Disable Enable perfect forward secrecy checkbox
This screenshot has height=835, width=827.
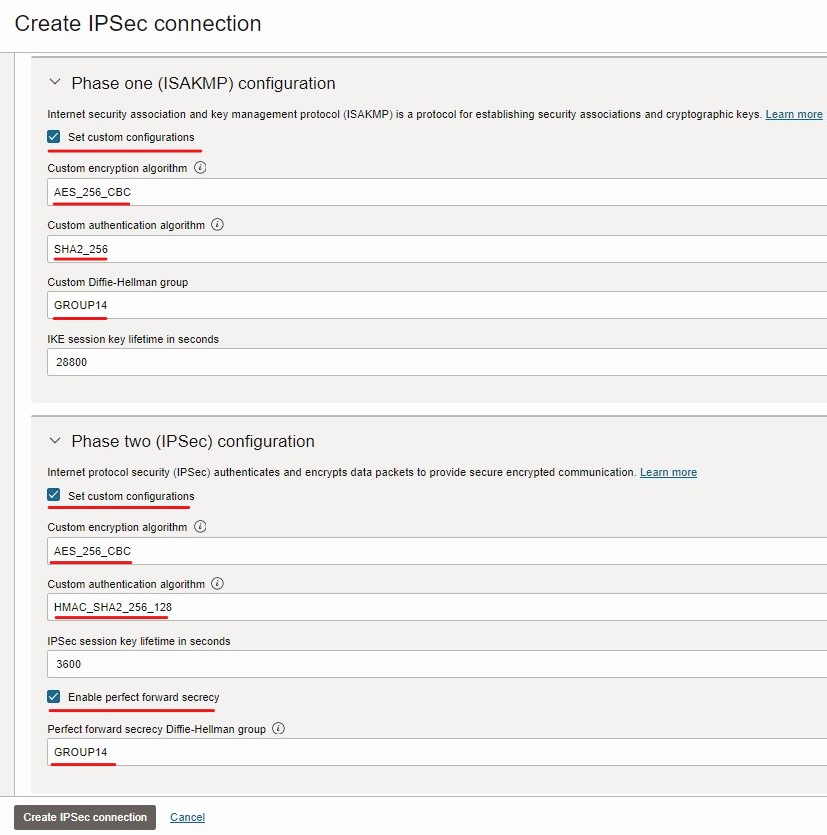coord(54,697)
